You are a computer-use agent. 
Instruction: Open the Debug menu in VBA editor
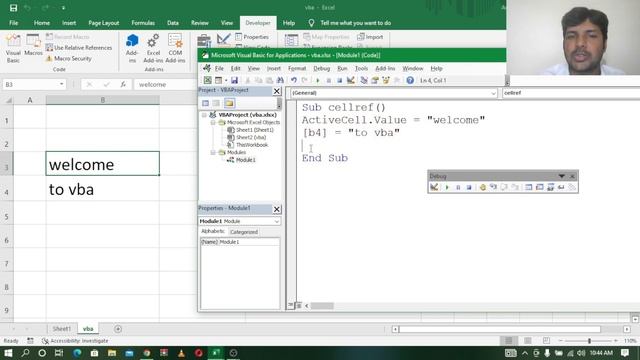click(322, 69)
